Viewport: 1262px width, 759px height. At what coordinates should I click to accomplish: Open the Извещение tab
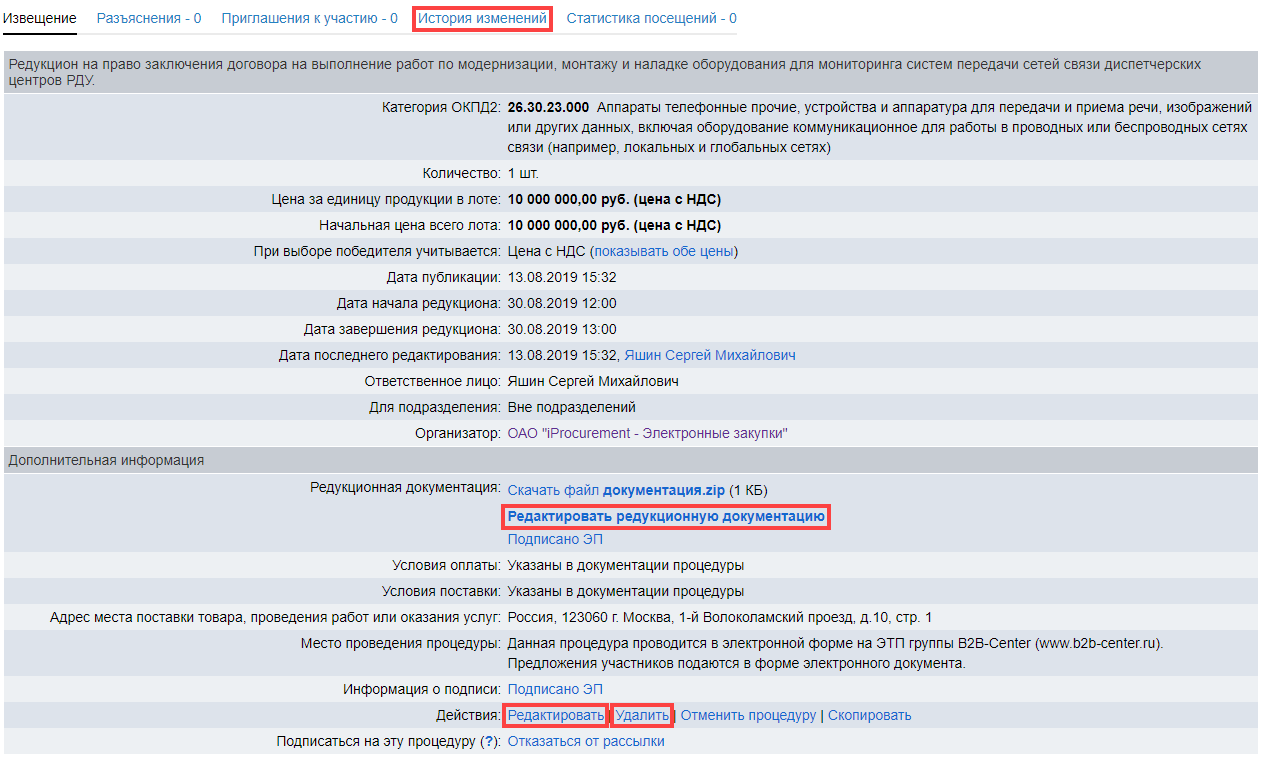pyautogui.click(x=40, y=18)
